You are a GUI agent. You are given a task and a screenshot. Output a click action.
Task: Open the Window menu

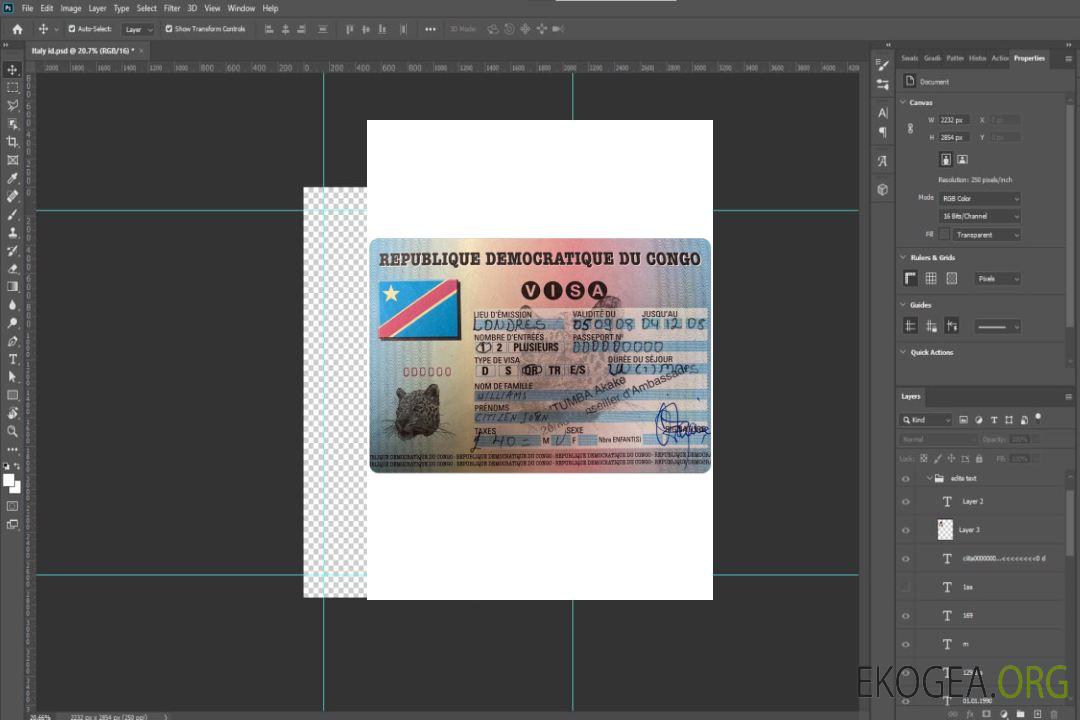pyautogui.click(x=241, y=8)
